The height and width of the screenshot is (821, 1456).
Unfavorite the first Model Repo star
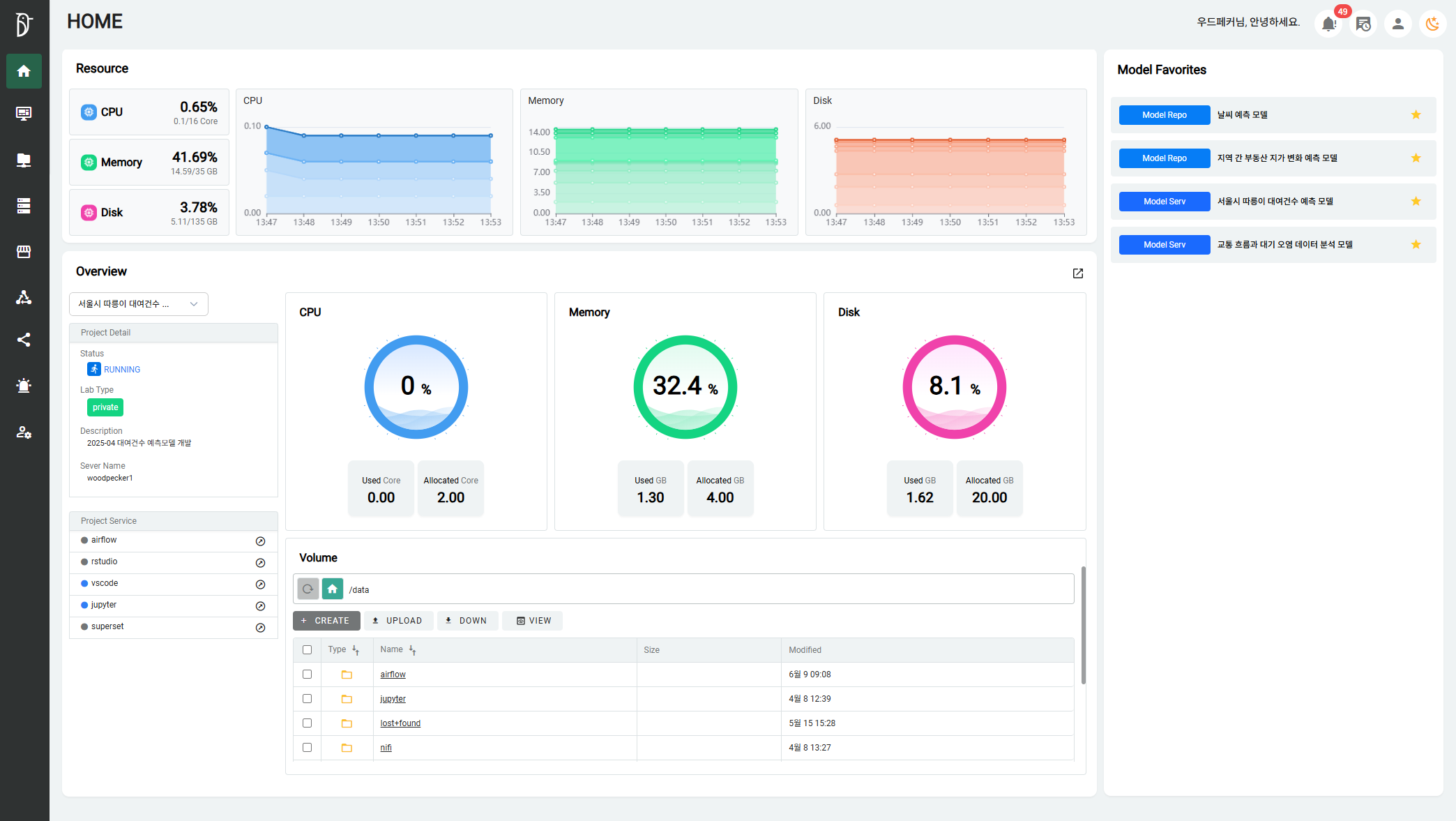pos(1416,115)
